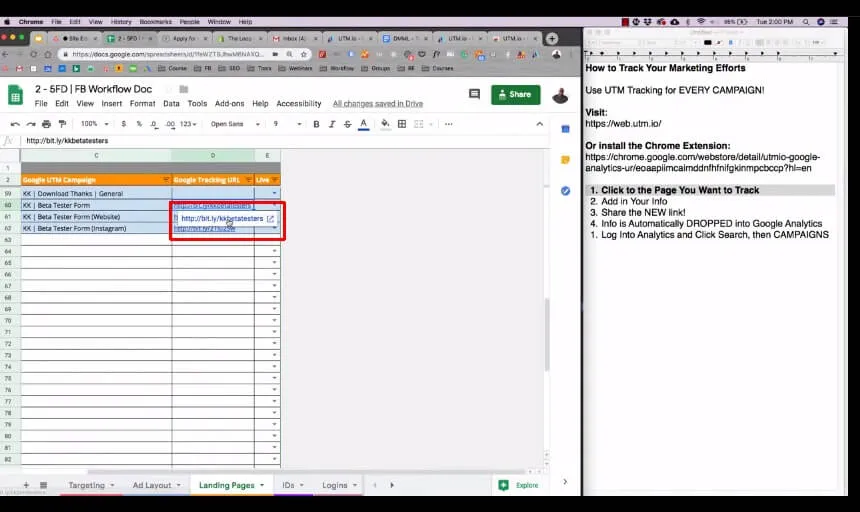Switch to the Logins sheet tab

pyautogui.click(x=335, y=485)
